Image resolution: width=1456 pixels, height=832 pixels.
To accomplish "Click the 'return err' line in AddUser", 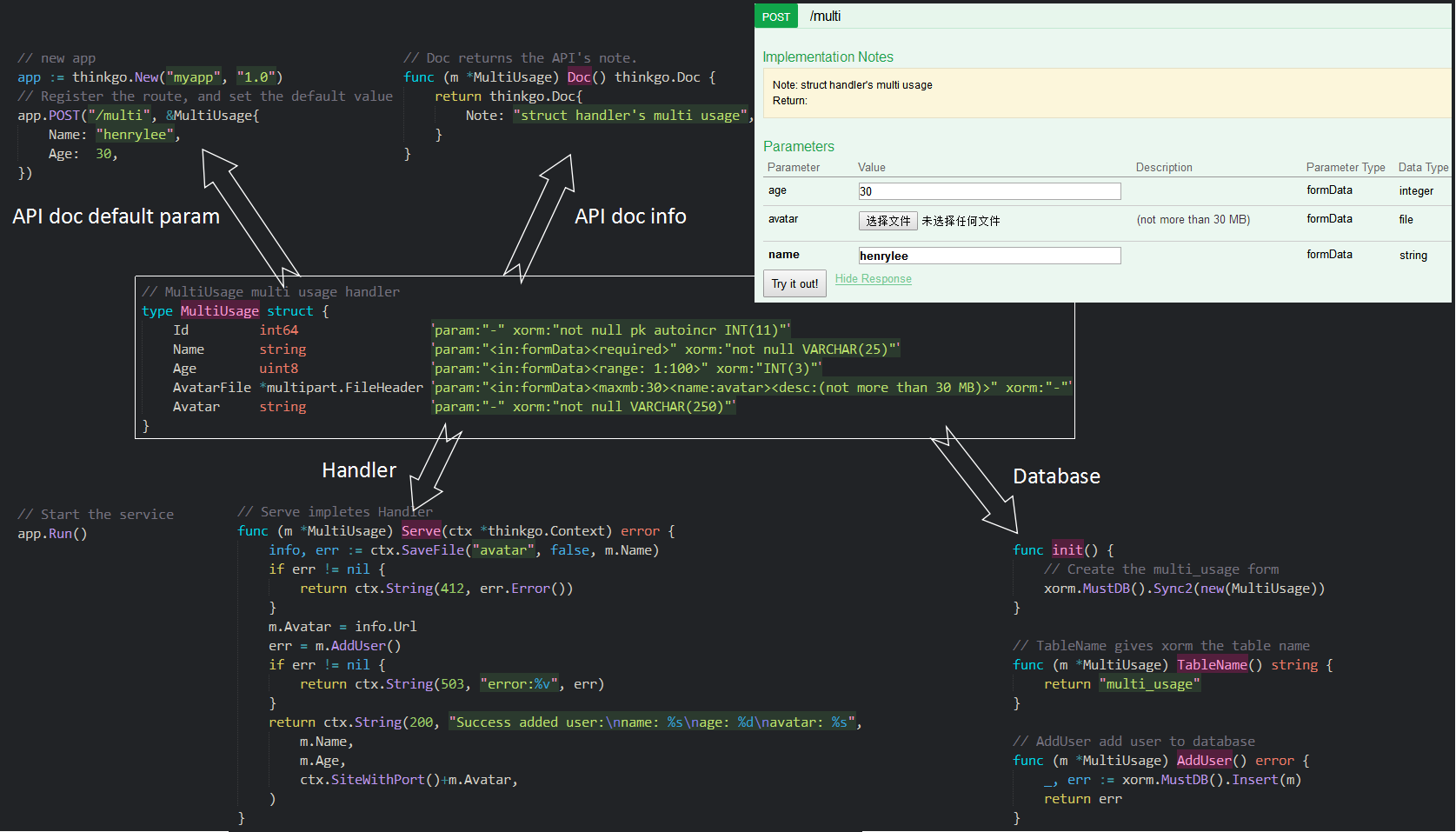I will (x=1083, y=799).
